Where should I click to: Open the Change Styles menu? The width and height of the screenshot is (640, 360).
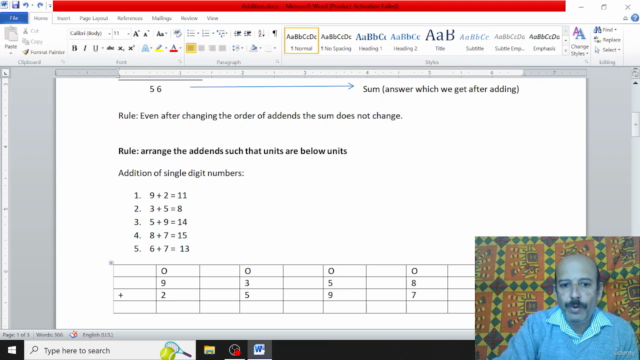pos(579,41)
